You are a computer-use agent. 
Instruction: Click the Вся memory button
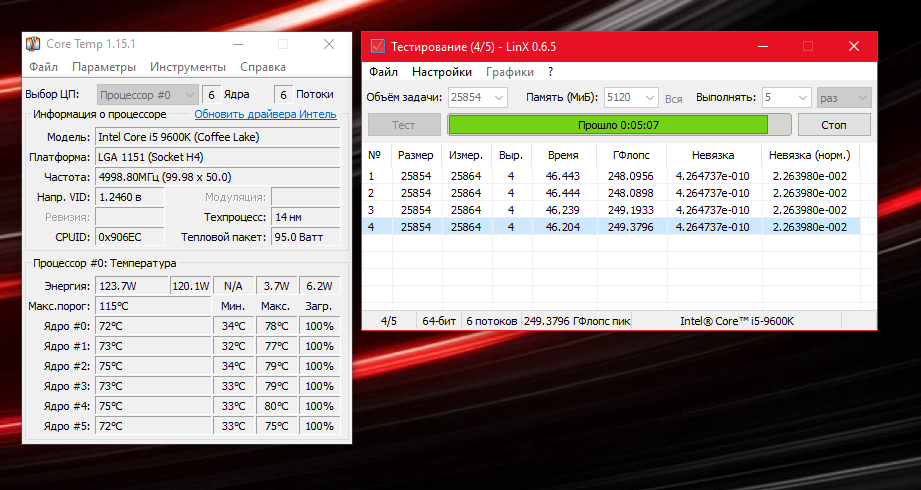click(x=674, y=99)
